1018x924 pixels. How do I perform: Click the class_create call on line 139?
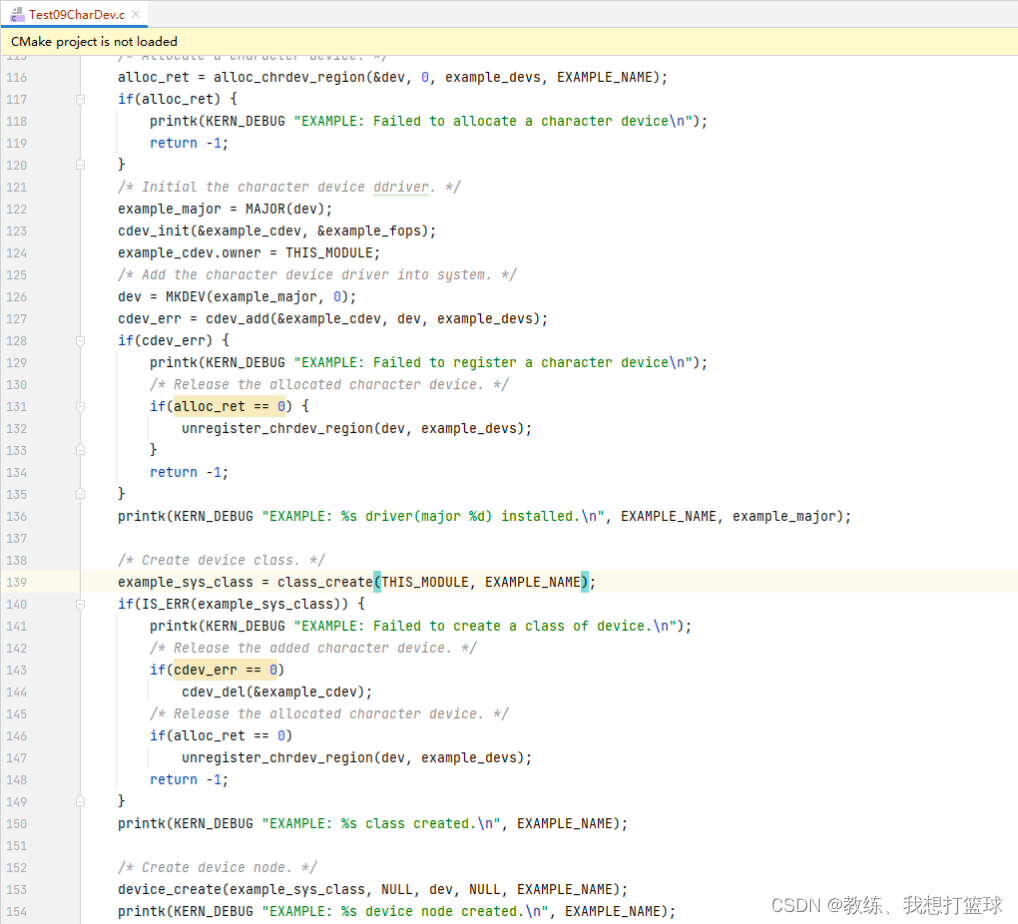click(325, 582)
